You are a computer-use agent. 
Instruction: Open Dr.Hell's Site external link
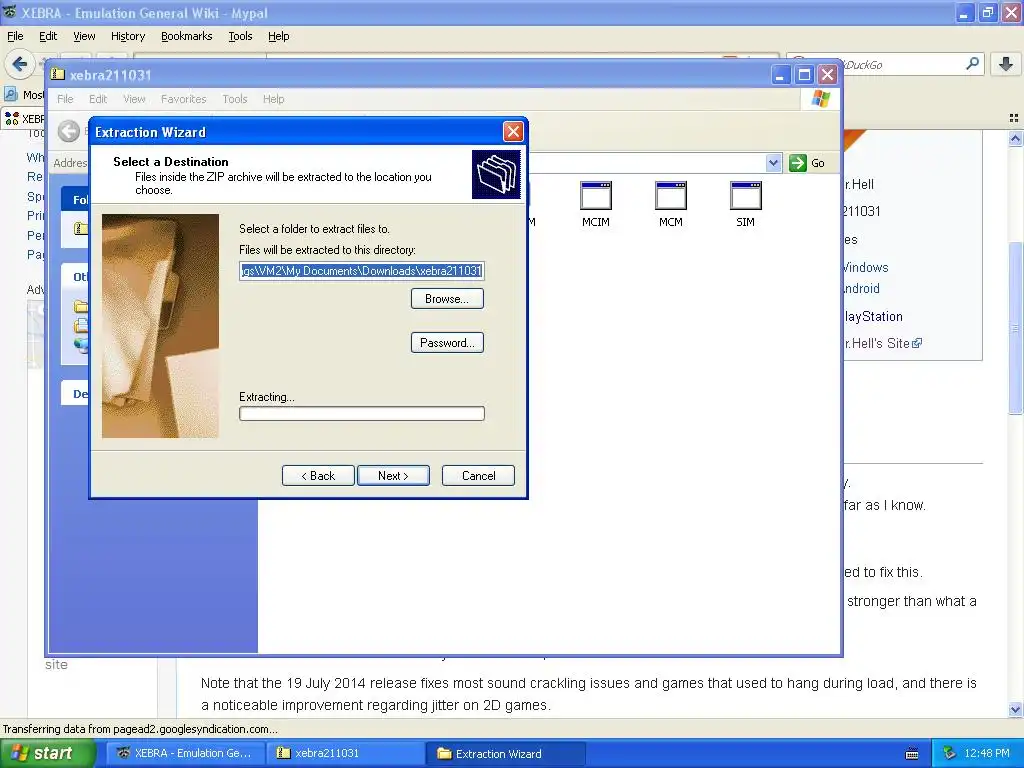click(883, 343)
